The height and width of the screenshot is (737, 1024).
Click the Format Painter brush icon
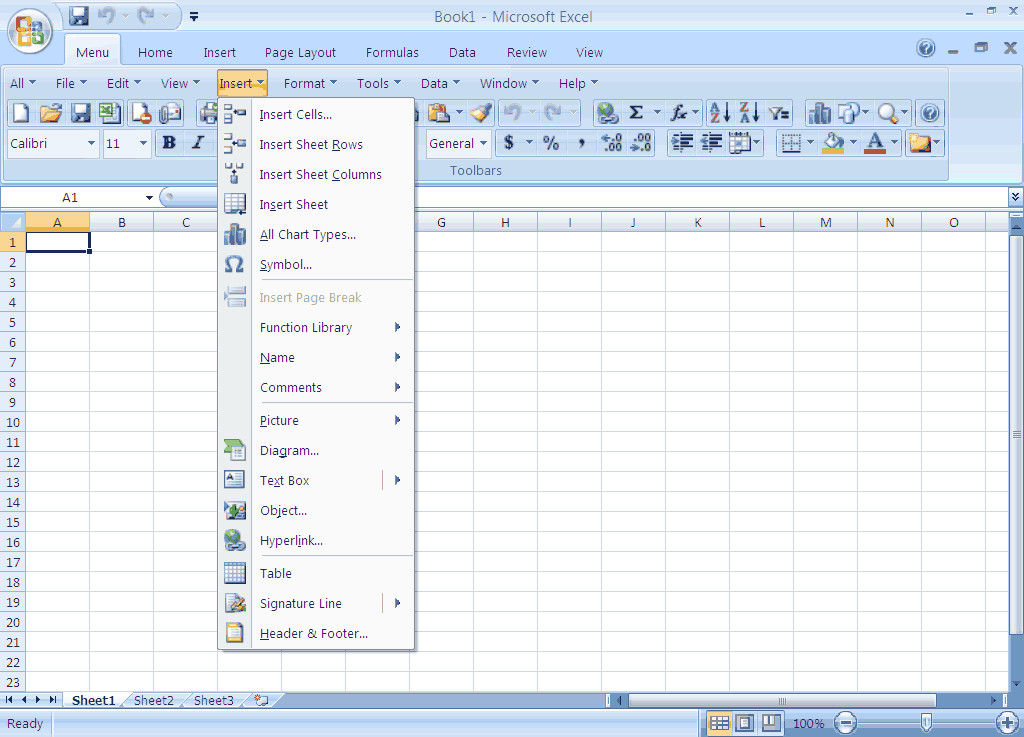[481, 113]
